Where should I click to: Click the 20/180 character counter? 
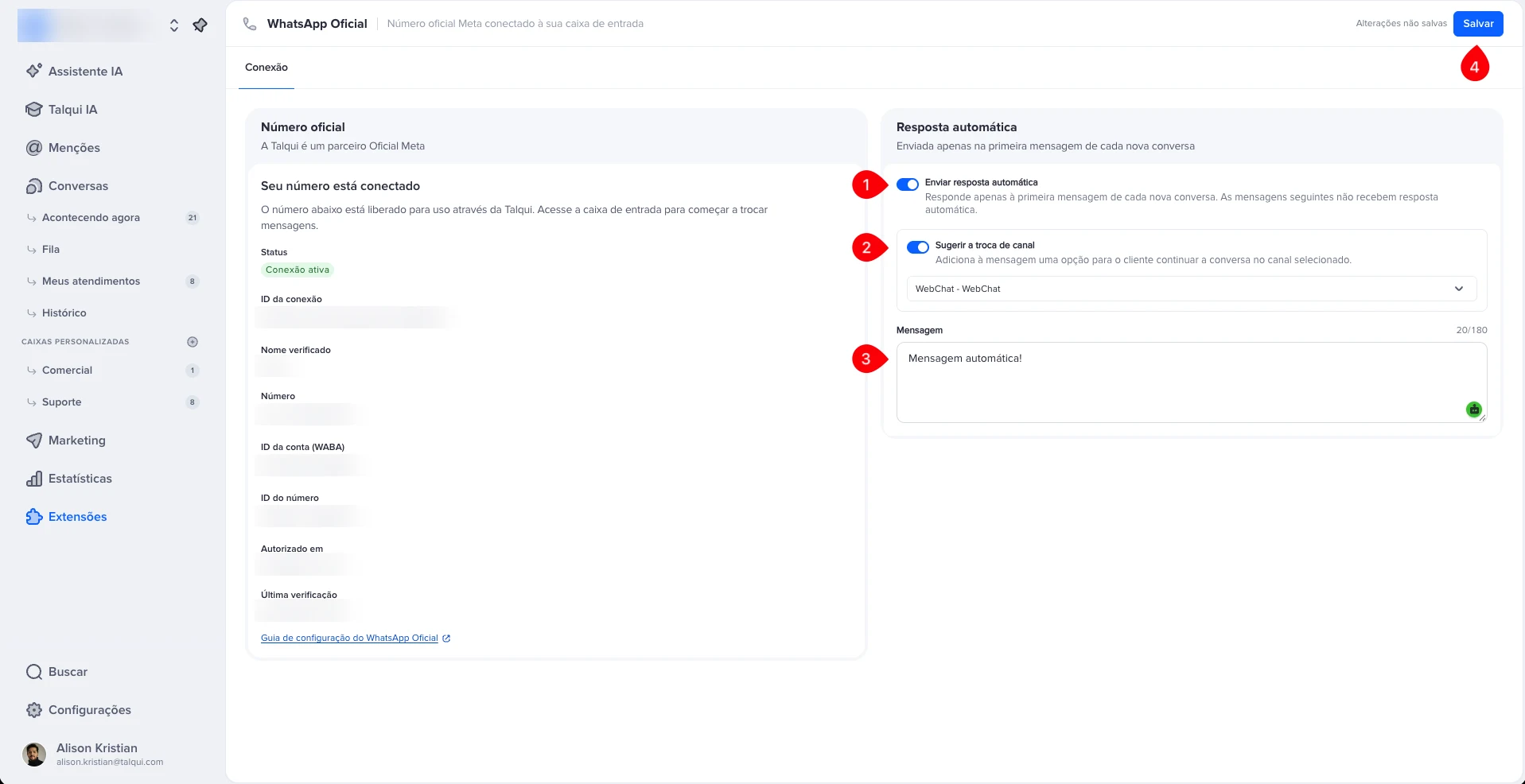pos(1472,330)
